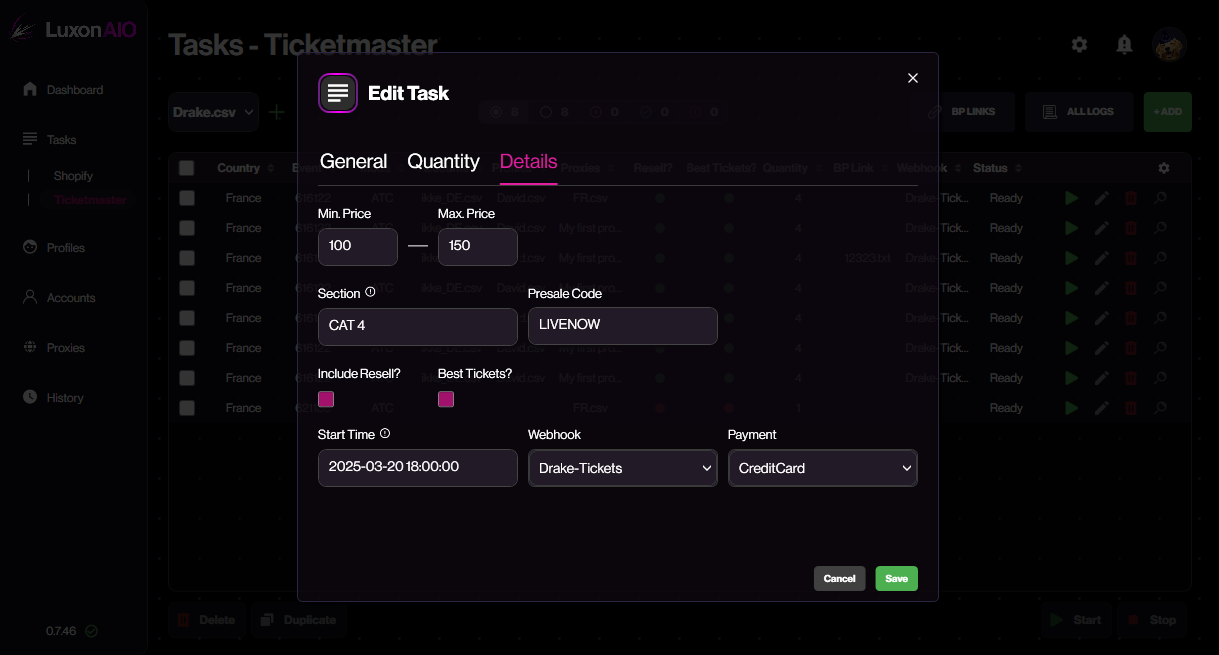The image size is (1219, 655).
Task: Toggle the Best Tickets checkbox
Action: click(446, 399)
